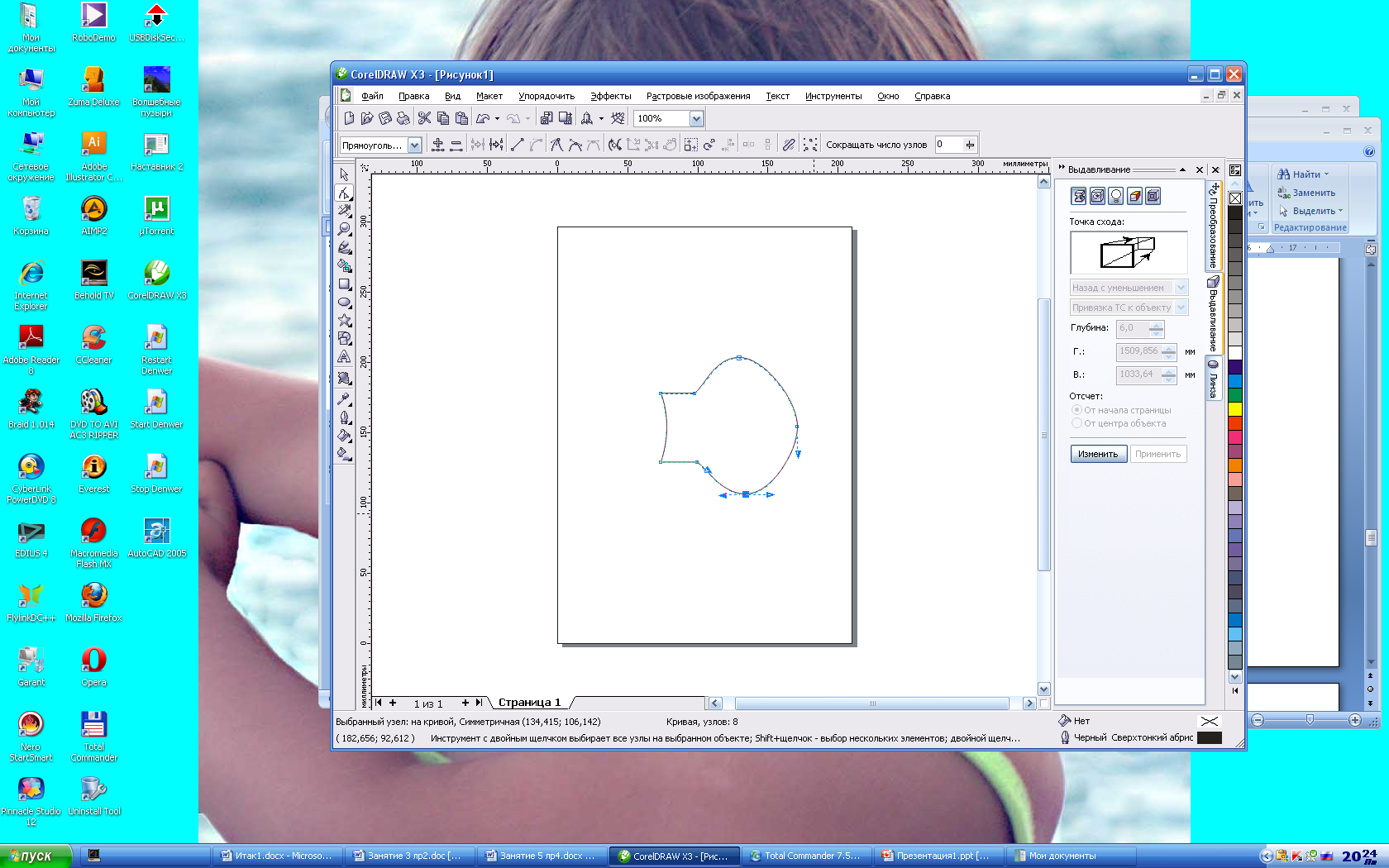1389x868 pixels.
Task: Open the 'Прямоуголь…' selection mode dropdown
Action: (415, 145)
